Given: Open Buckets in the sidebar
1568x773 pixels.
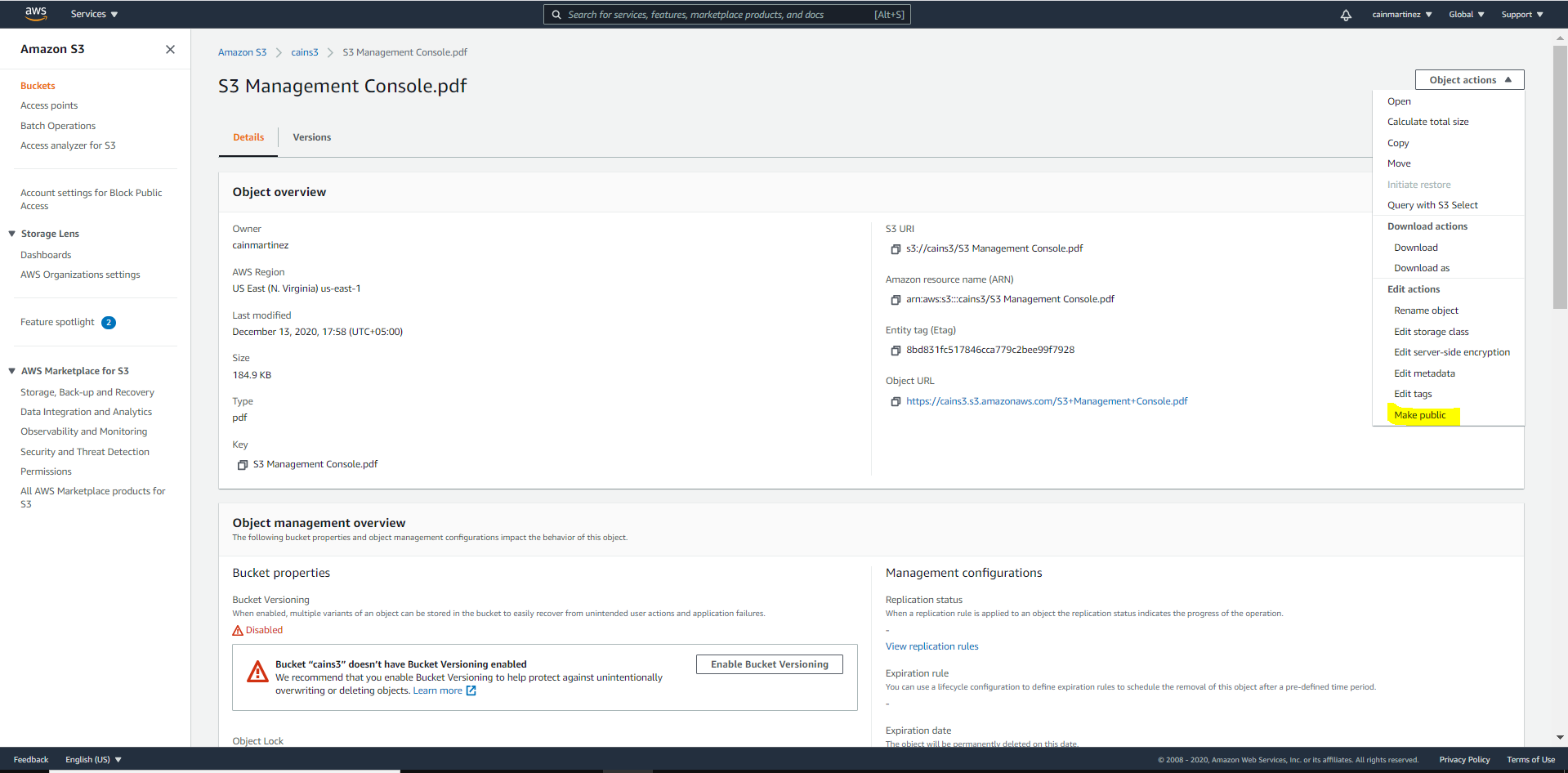Looking at the screenshot, I should click(x=38, y=86).
